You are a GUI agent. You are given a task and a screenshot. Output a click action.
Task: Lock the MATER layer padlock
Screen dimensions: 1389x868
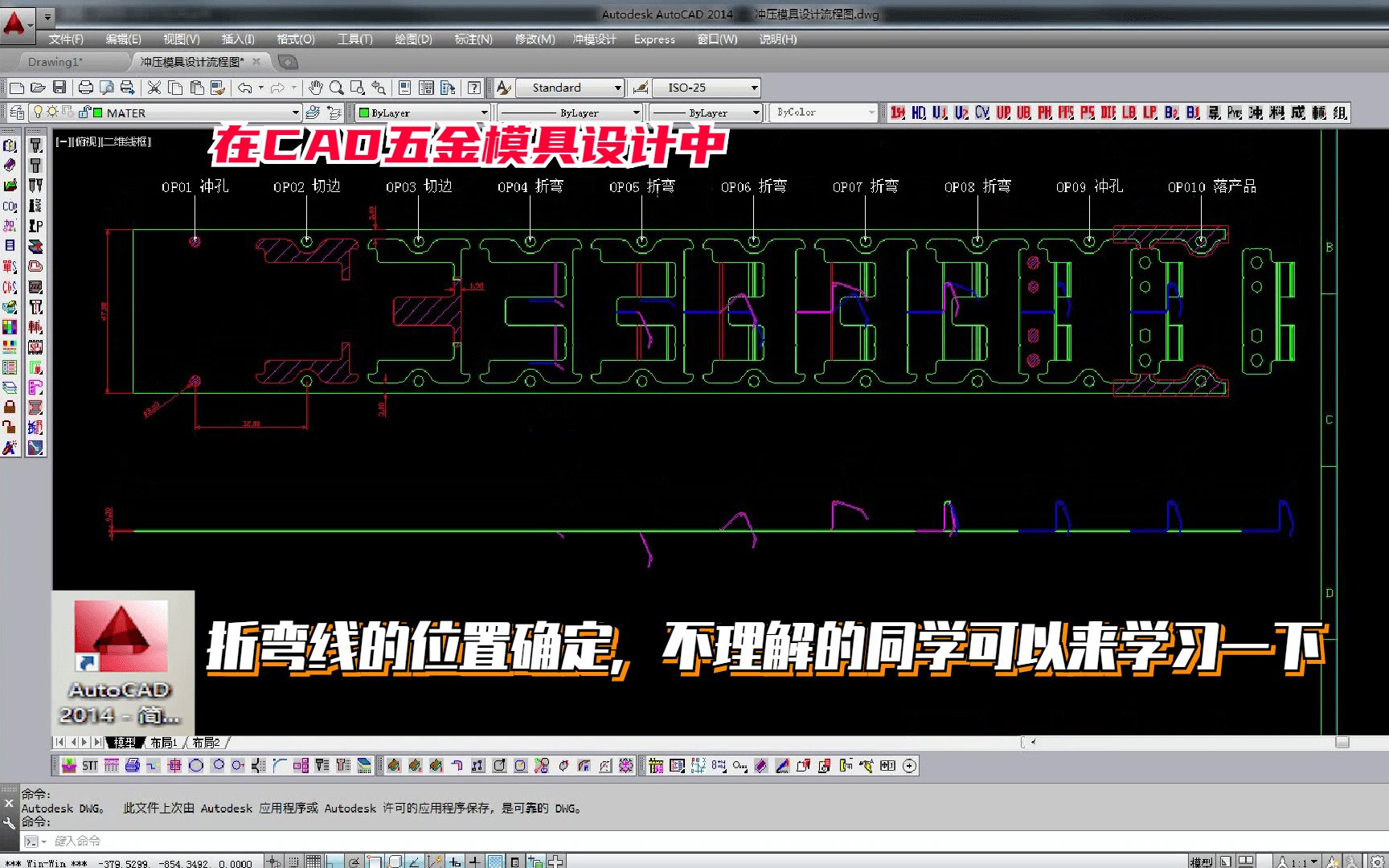pyautogui.click(x=85, y=113)
